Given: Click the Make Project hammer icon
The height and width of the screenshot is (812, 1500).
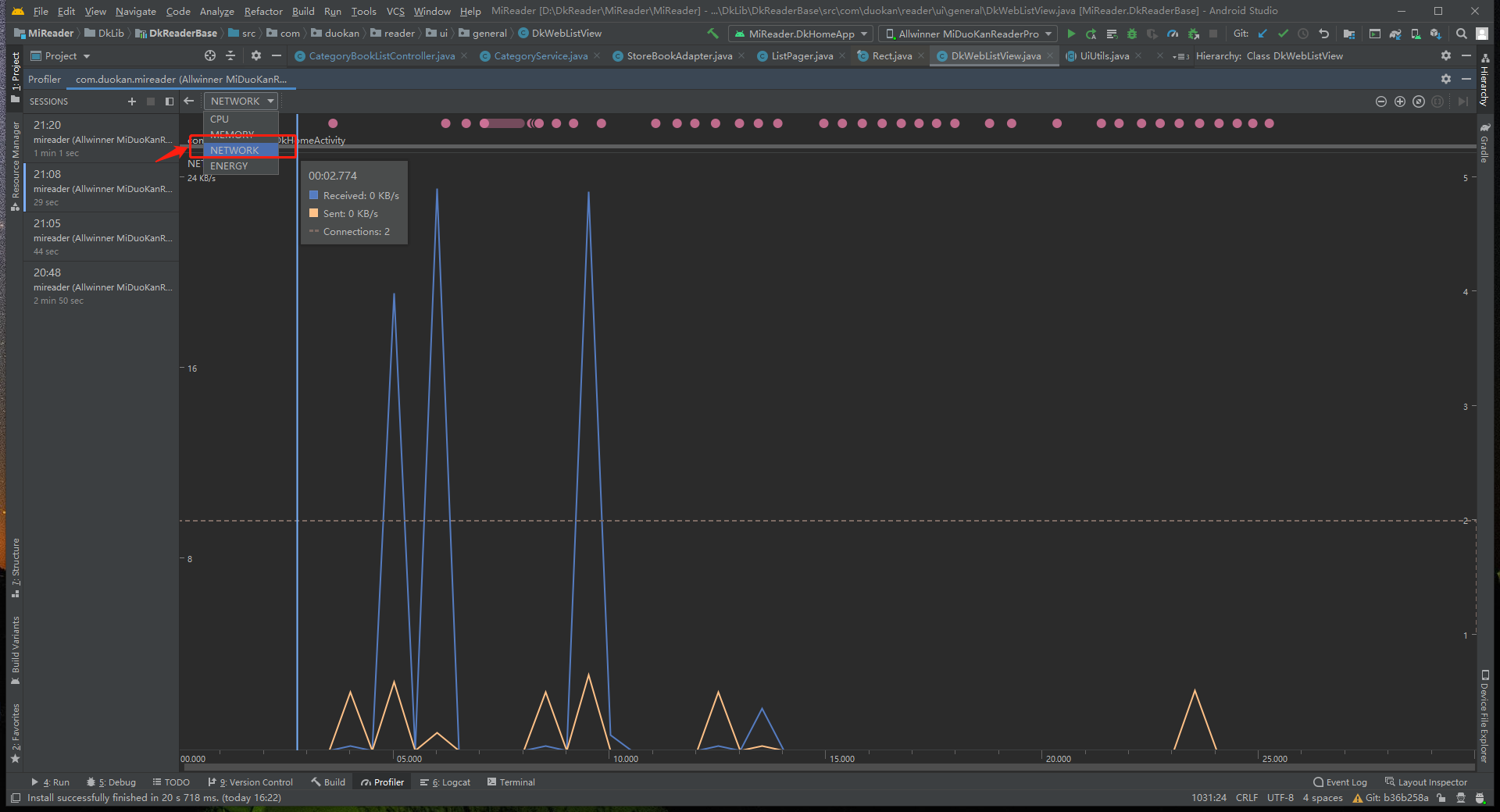Looking at the screenshot, I should point(712,34).
